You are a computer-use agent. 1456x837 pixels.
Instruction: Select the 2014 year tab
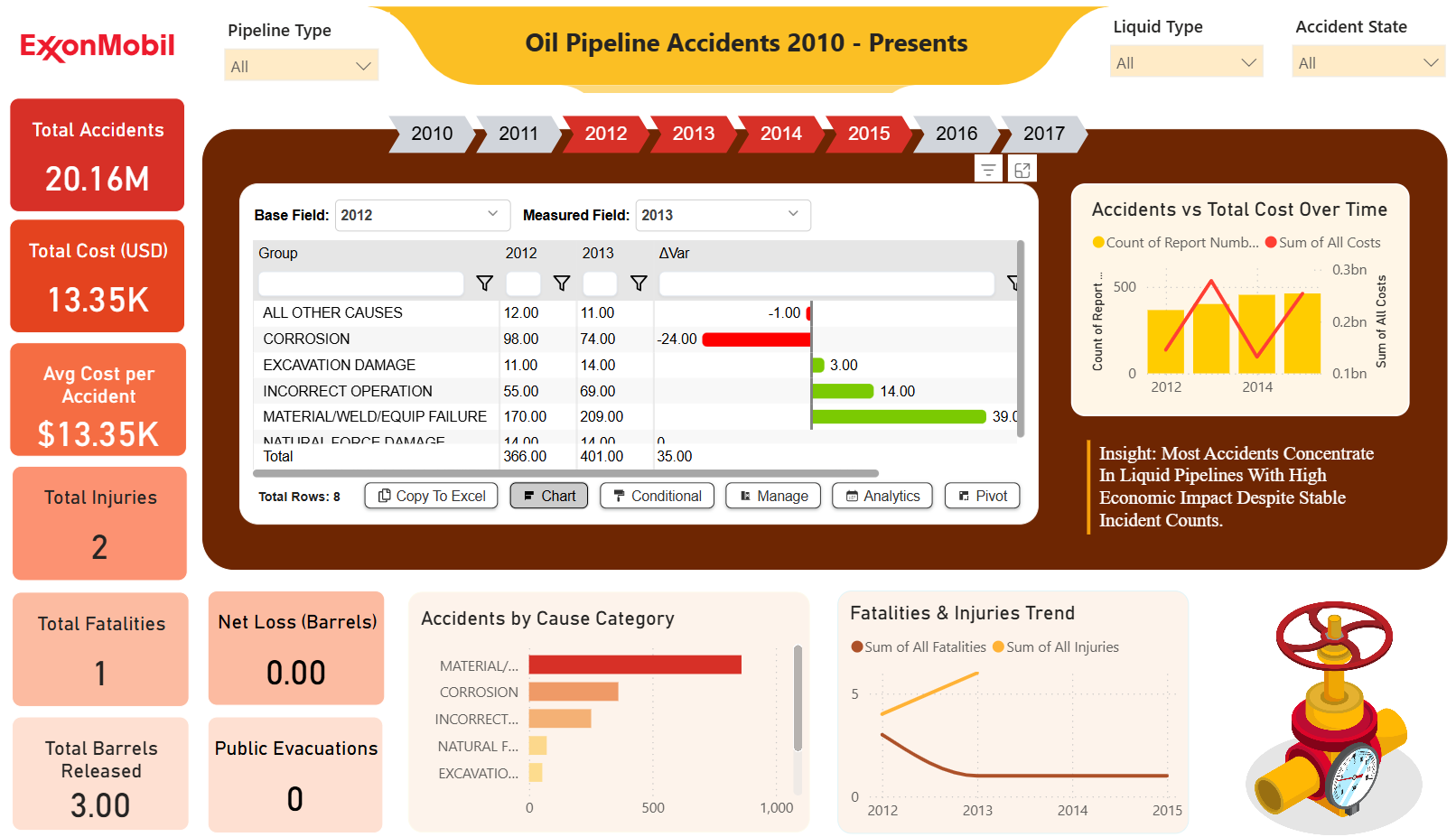point(781,134)
